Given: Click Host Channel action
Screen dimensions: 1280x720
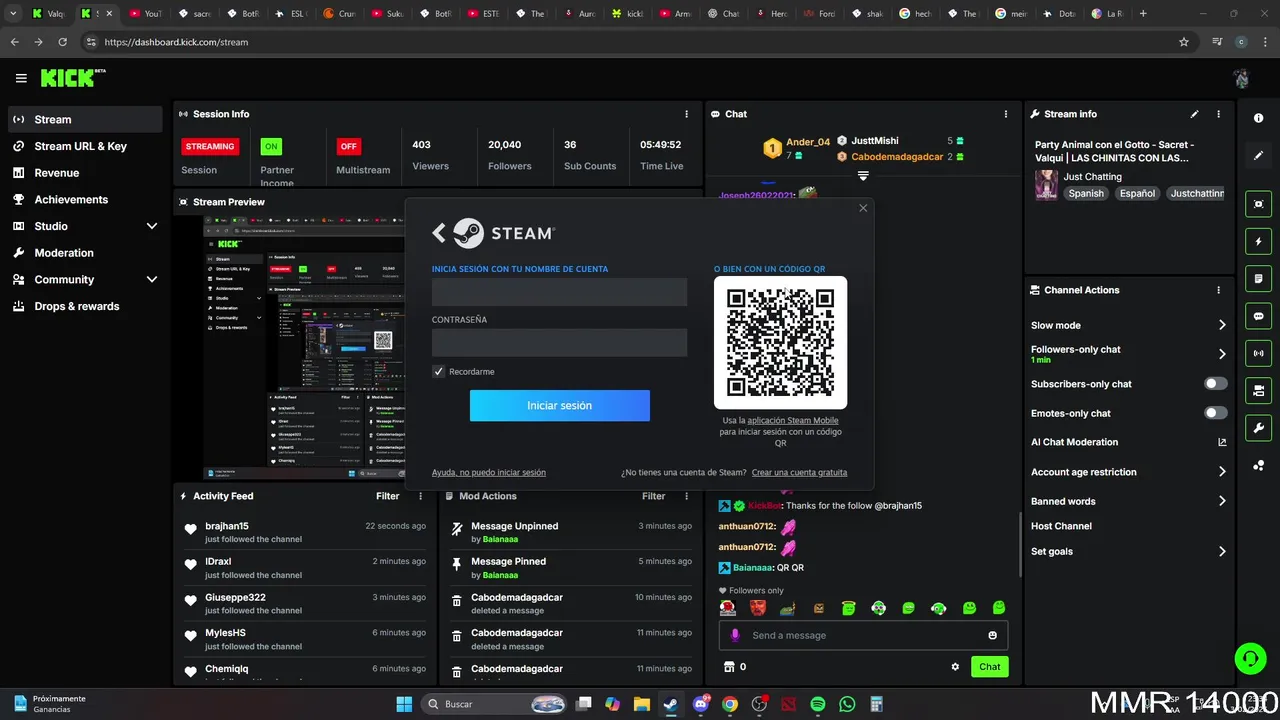Looking at the screenshot, I should point(1061,526).
